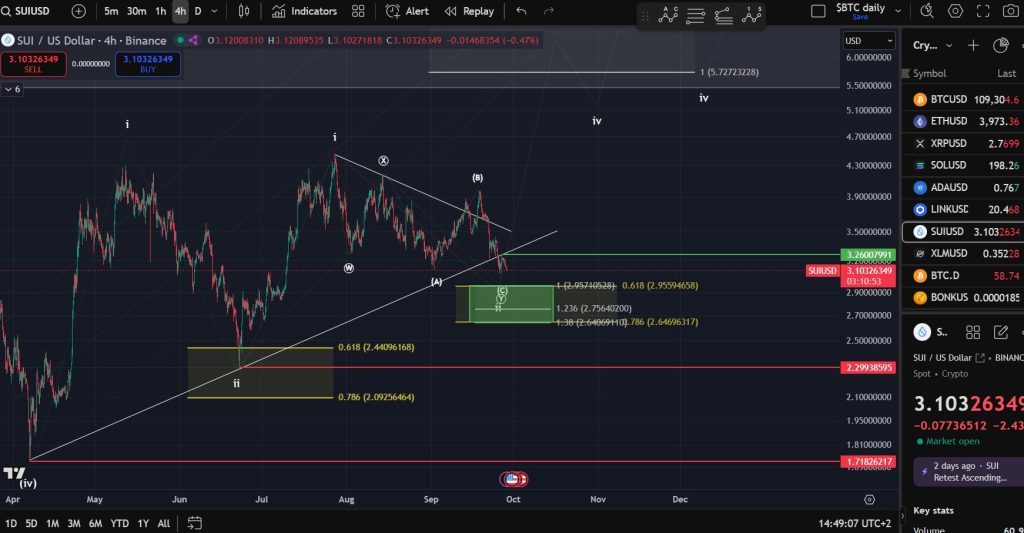
Task: Select the 1Y date range
Action: point(143,523)
